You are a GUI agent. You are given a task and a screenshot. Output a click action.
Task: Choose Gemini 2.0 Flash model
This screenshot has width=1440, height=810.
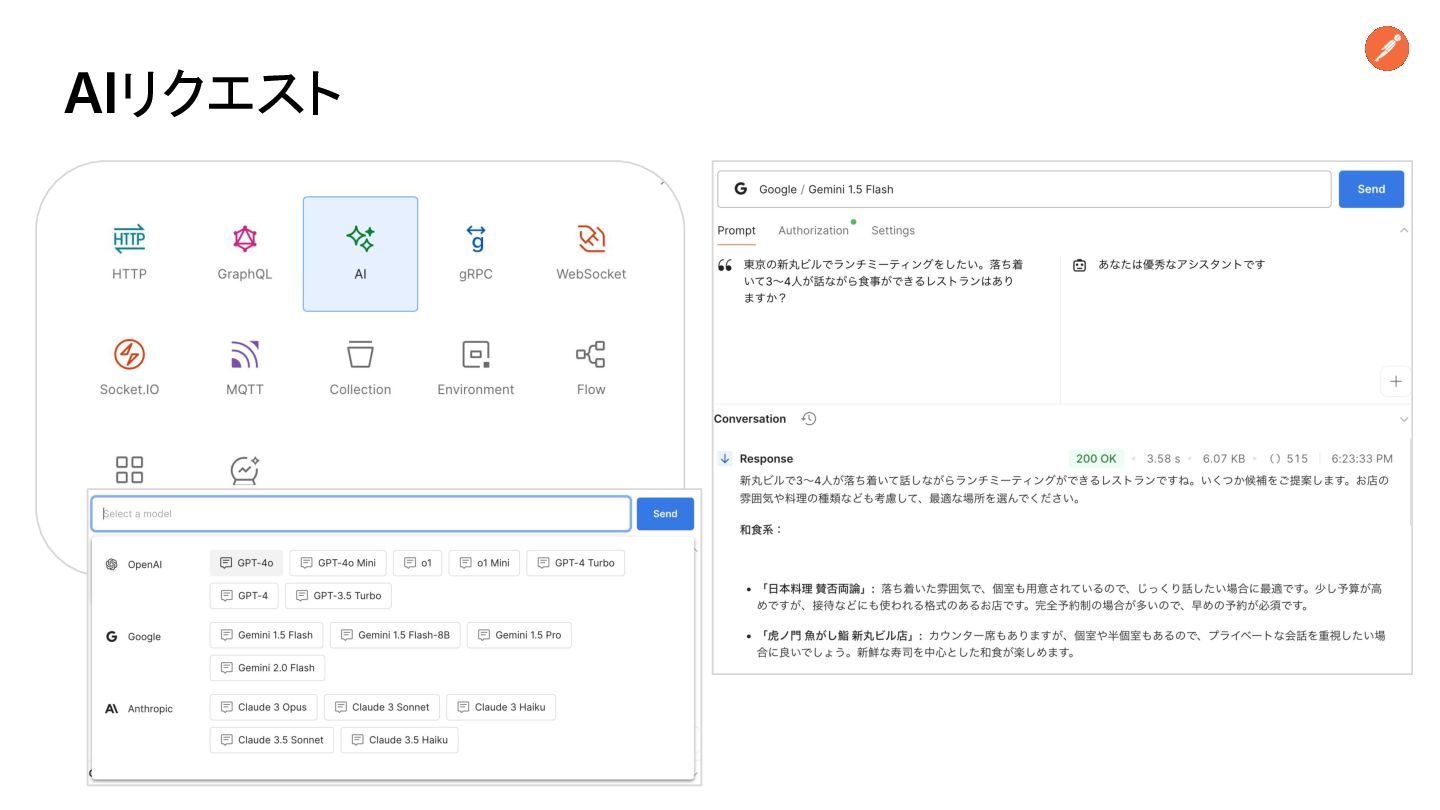point(267,667)
